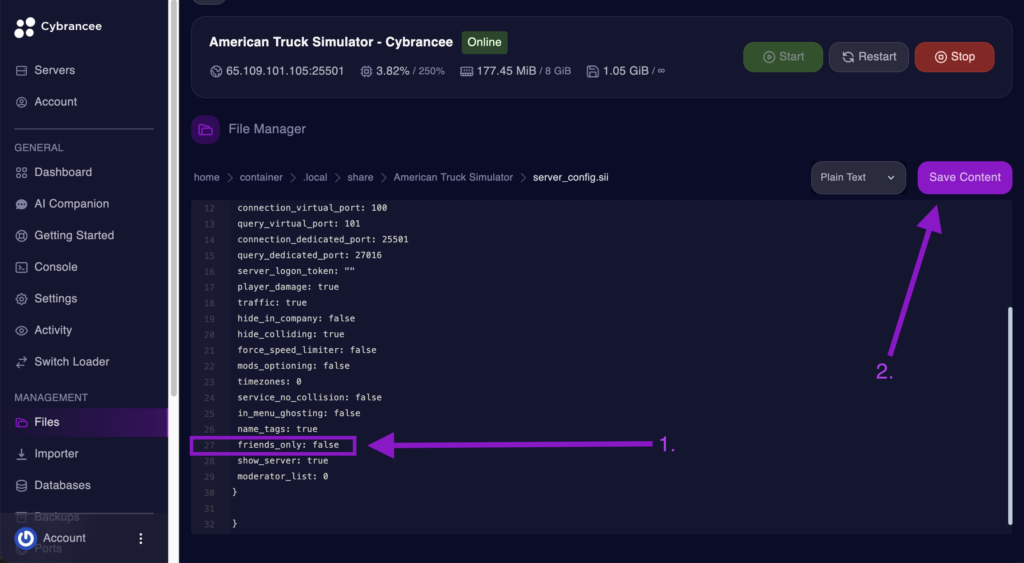Click the service_no_collision: false line
The width and height of the screenshot is (1024, 563).
(310, 397)
